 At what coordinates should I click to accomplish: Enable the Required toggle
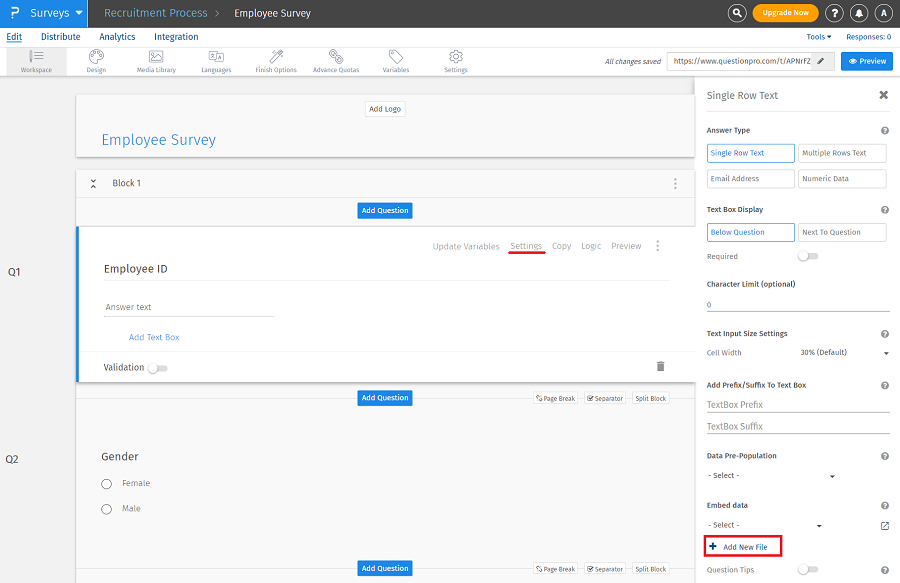point(807,256)
